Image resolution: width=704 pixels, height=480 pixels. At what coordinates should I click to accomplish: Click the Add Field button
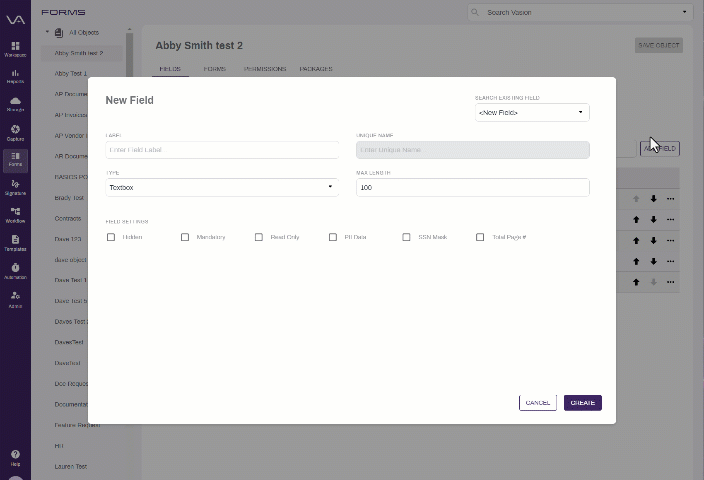660,149
